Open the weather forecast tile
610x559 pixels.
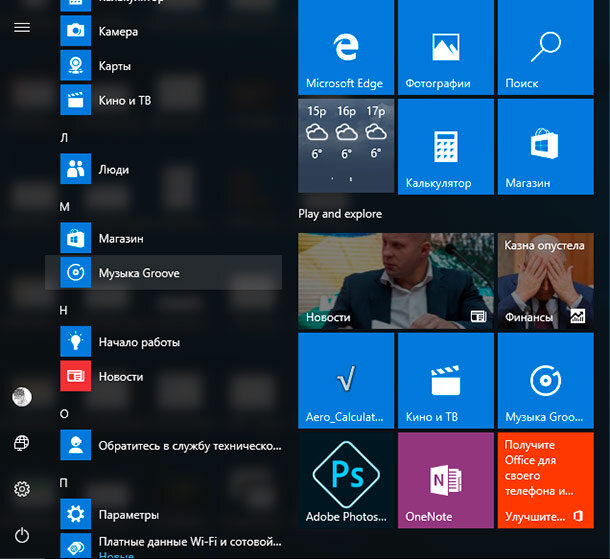pyautogui.click(x=346, y=146)
